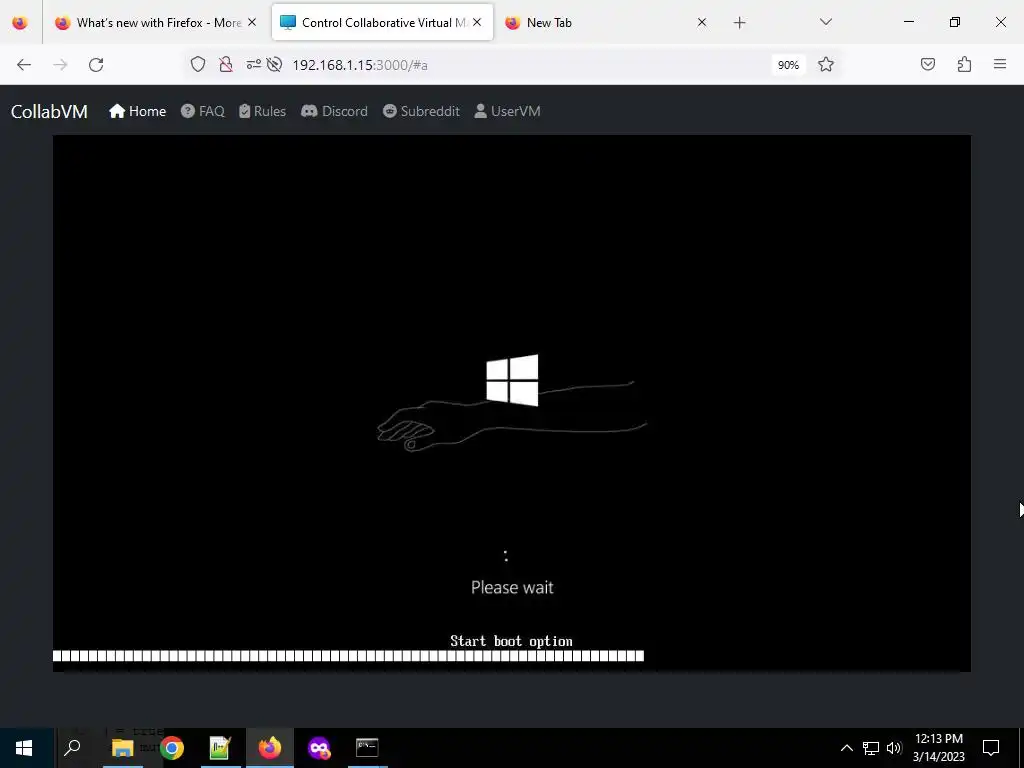This screenshot has height=768, width=1024.
Task: Click the CollabVM brand logo text
Action: coord(49,112)
